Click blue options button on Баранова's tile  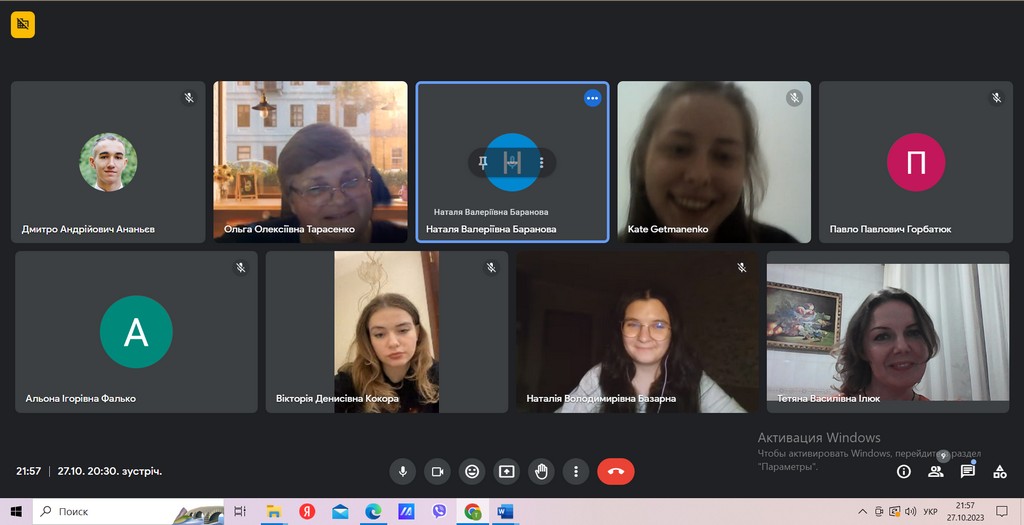[x=592, y=98]
